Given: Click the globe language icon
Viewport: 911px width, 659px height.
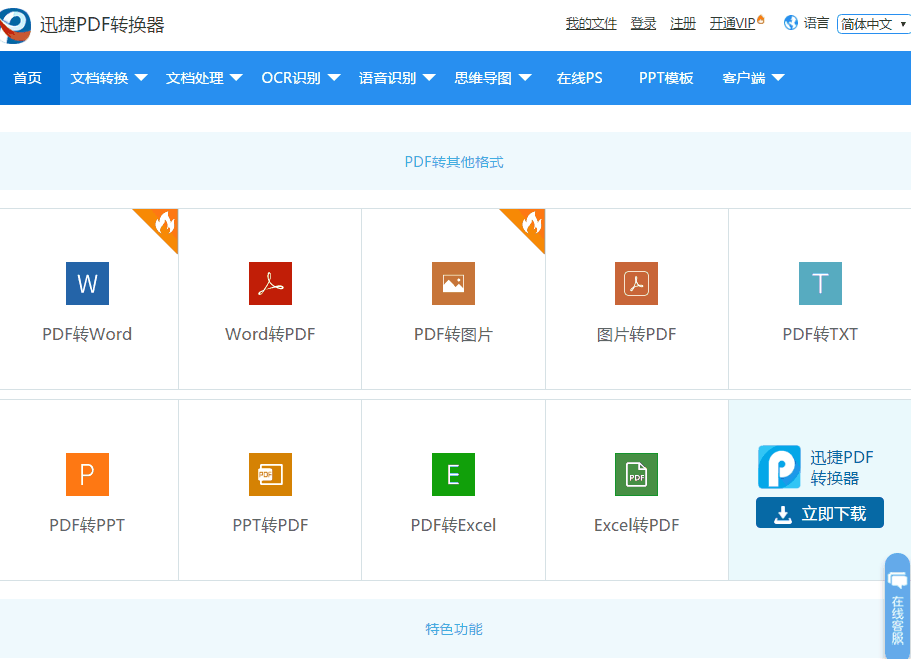Looking at the screenshot, I should point(790,23).
